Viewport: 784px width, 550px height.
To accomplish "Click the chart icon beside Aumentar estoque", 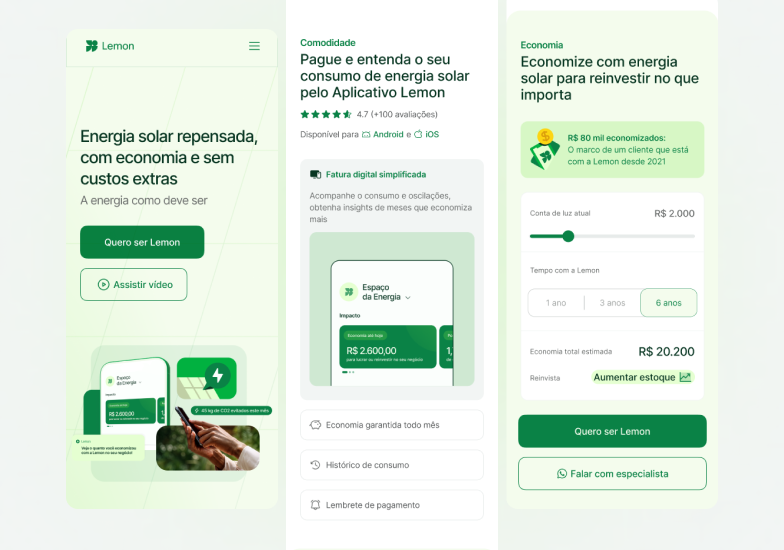I will 685,377.
